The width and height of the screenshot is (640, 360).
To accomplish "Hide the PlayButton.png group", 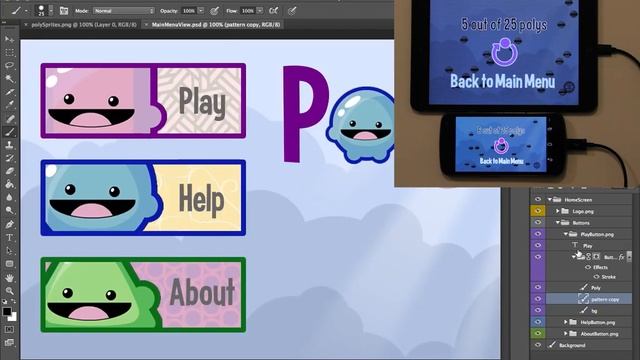I will click(538, 234).
